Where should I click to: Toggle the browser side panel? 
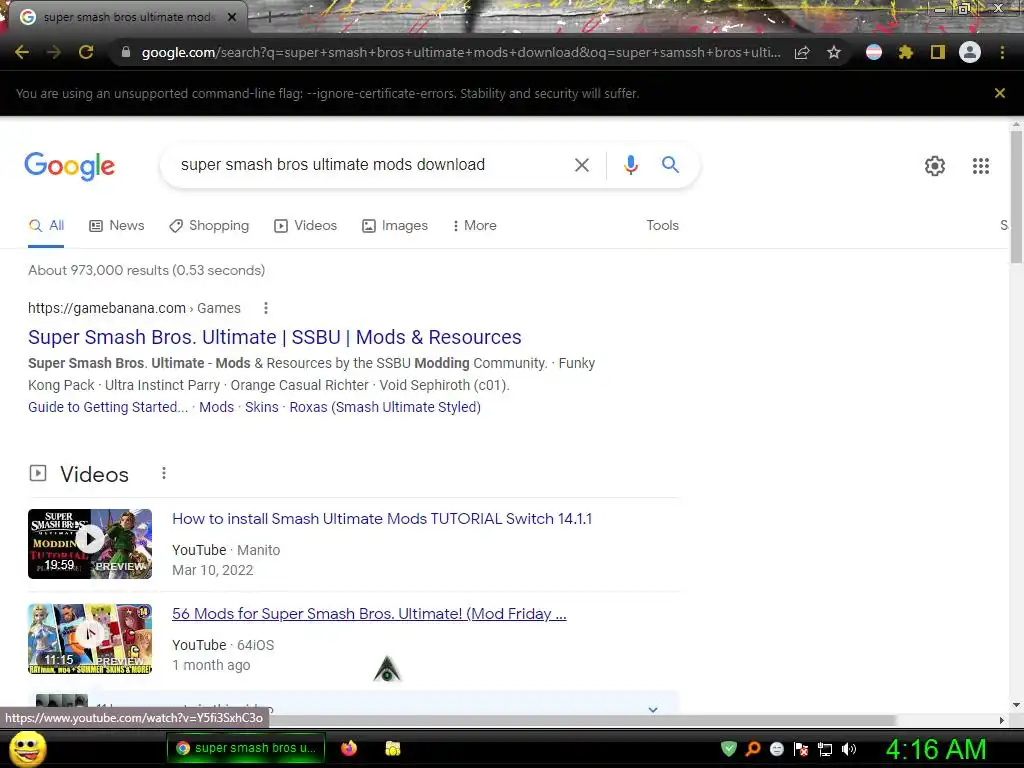coord(938,52)
